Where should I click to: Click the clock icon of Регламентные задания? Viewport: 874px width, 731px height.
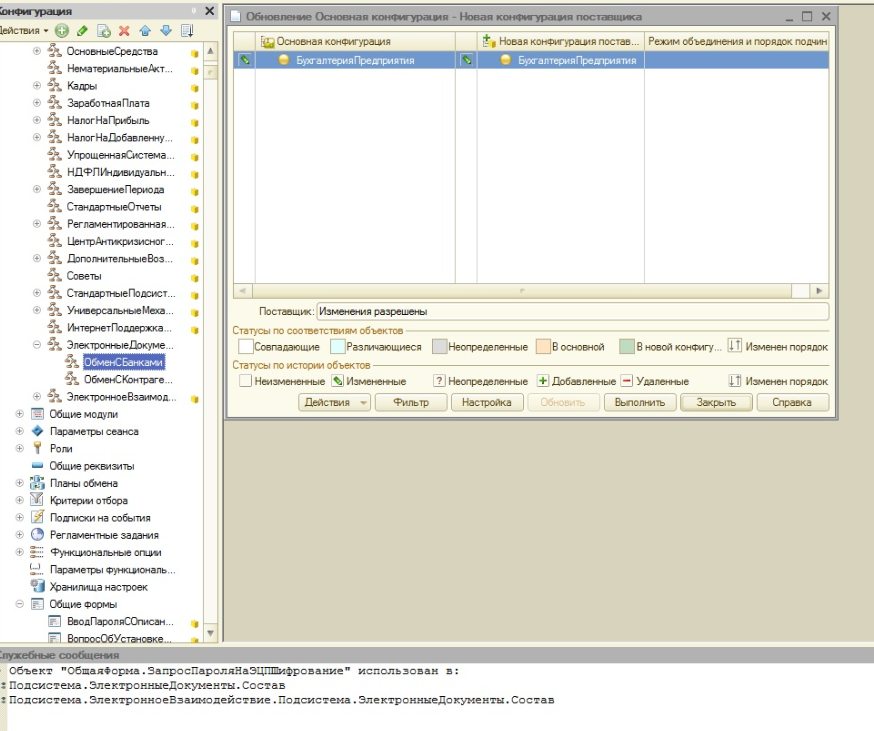[37, 535]
